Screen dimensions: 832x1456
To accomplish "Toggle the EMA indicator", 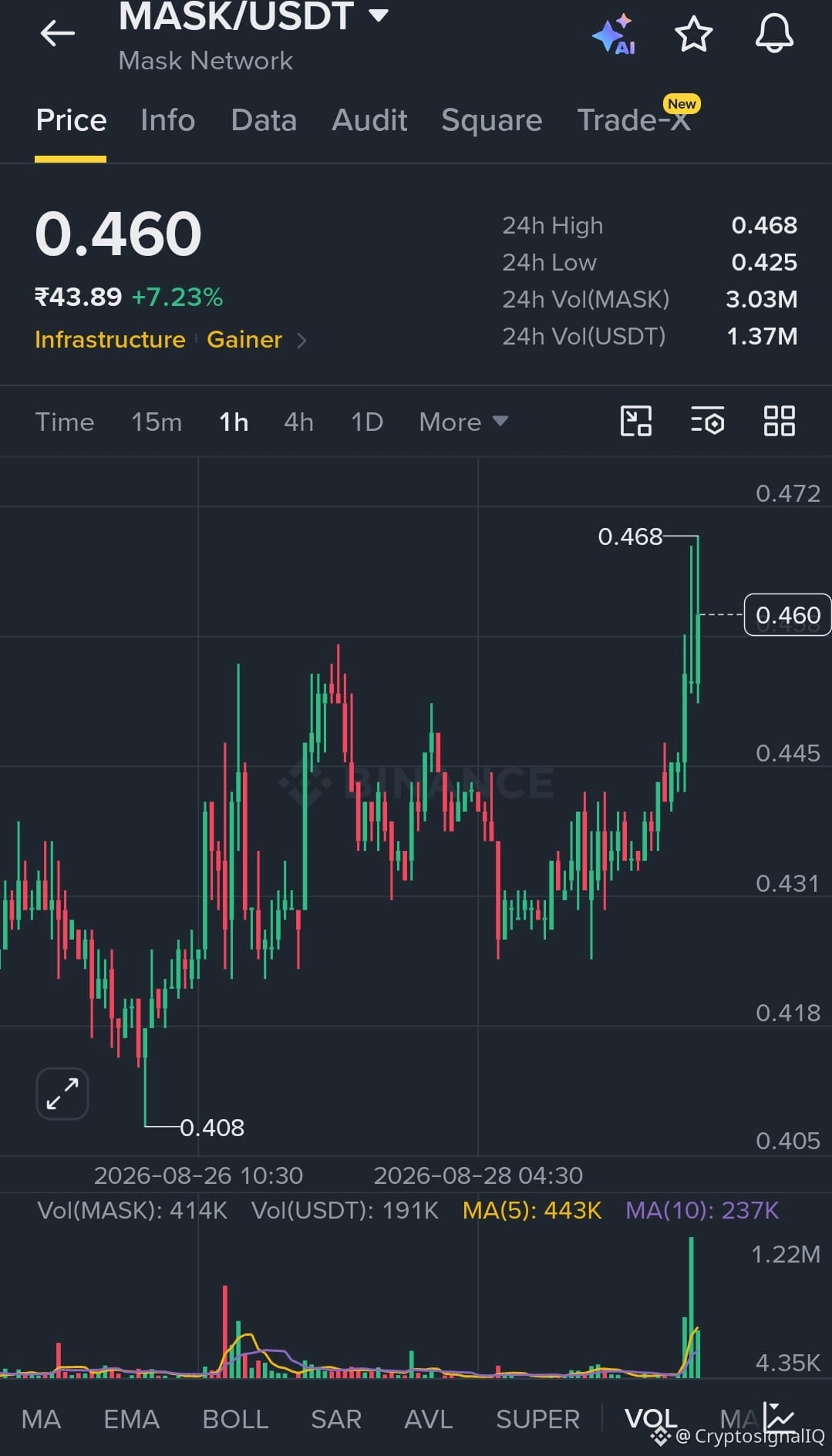I will click(x=132, y=1419).
